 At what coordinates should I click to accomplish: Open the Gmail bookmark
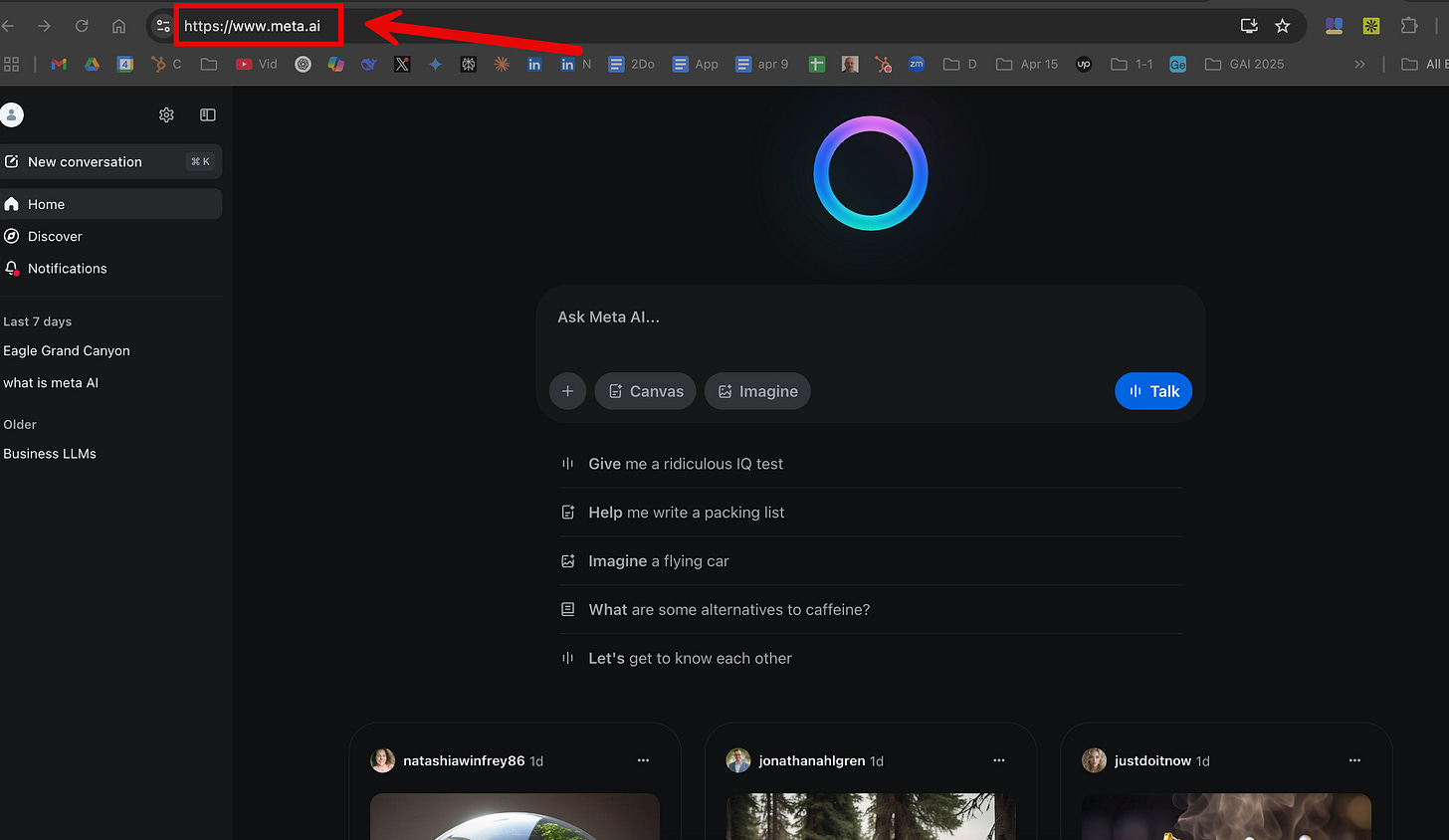[59, 64]
